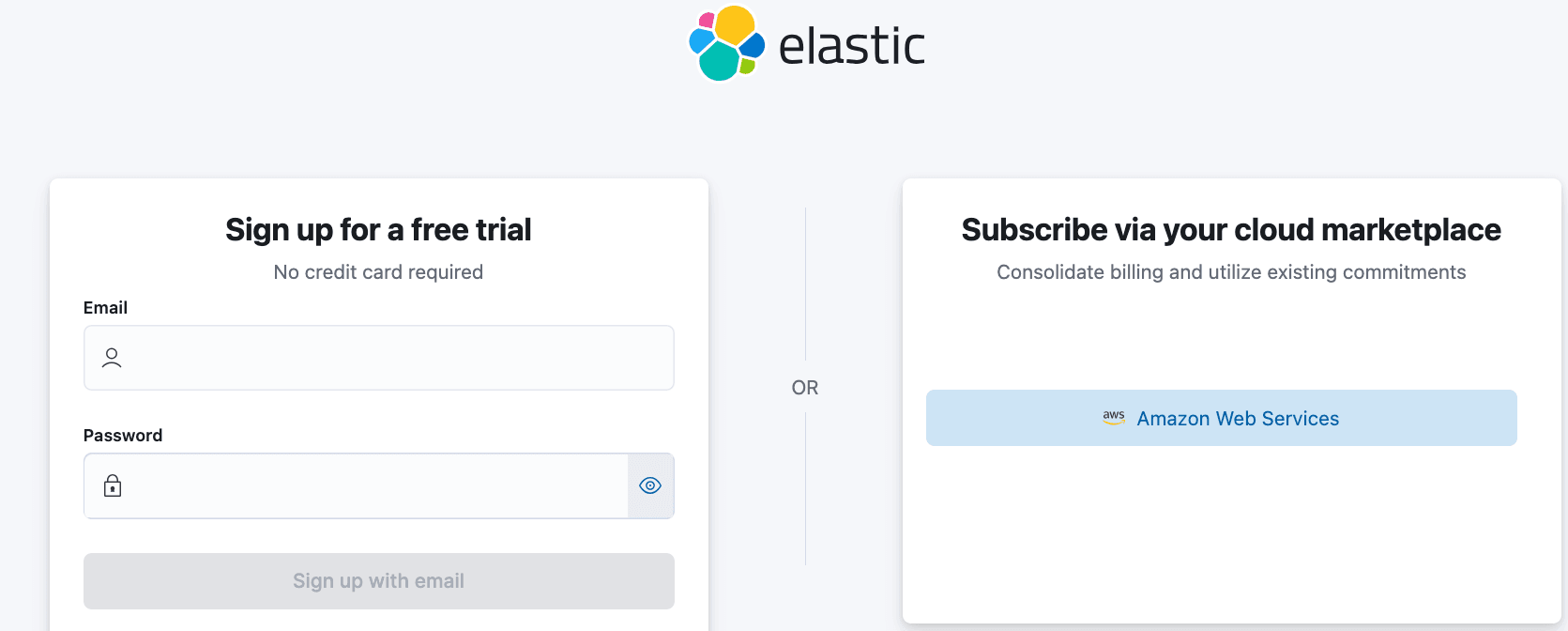Image resolution: width=1568 pixels, height=631 pixels.
Task: Click the Password field label
Action: click(x=123, y=436)
